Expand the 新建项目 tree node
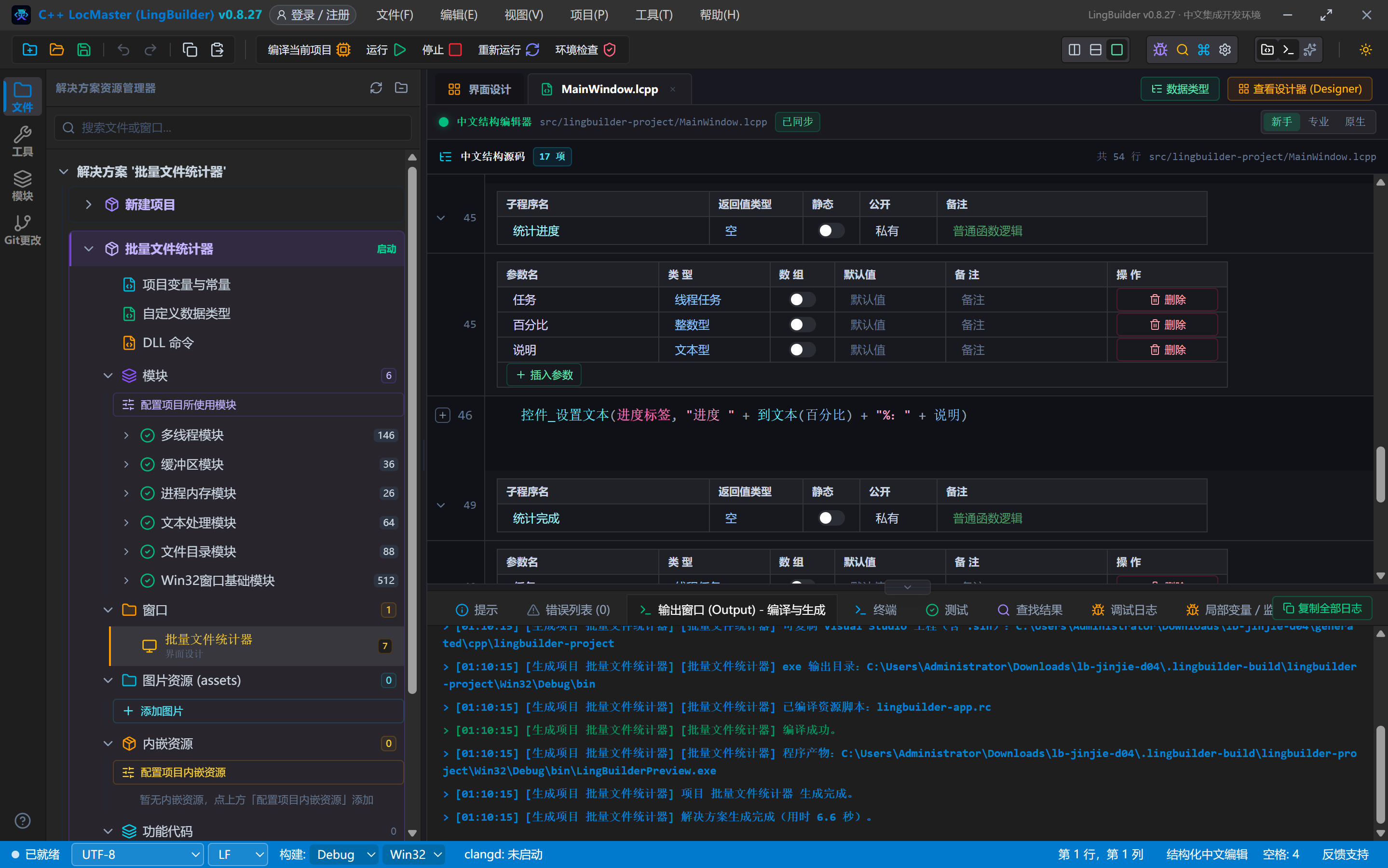The width and height of the screenshot is (1388, 868). tap(88, 204)
